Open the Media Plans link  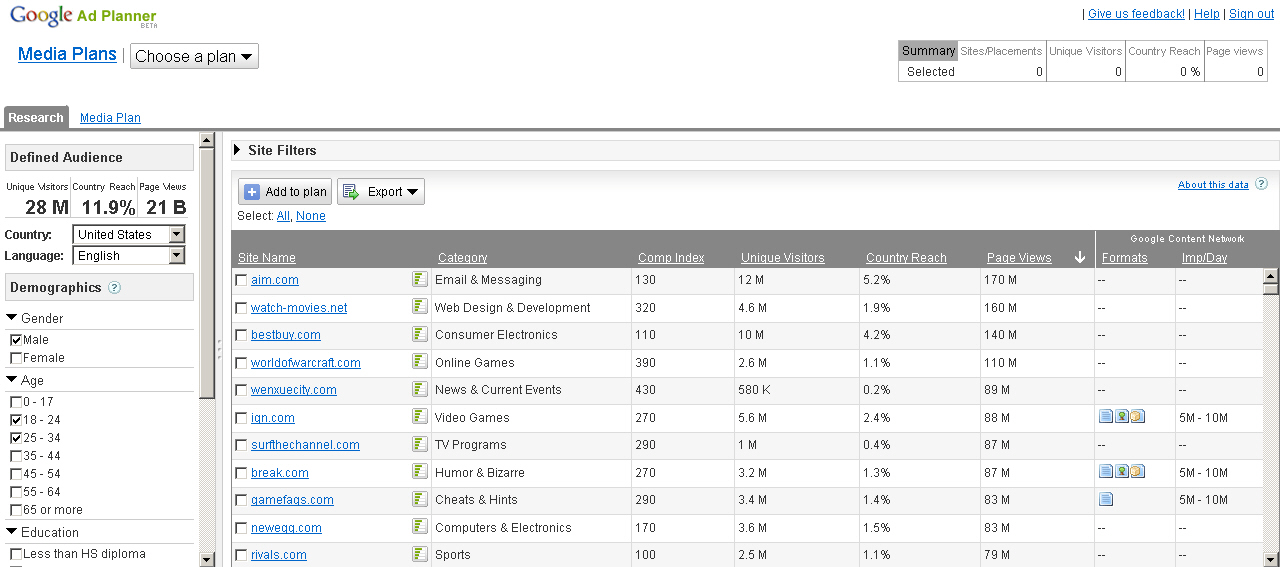coord(67,54)
